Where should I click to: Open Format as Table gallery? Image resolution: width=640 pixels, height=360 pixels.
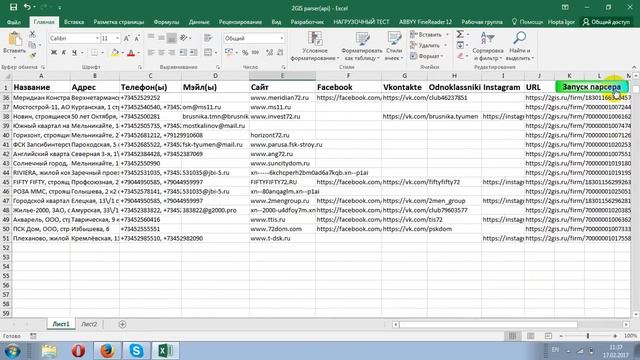tap(362, 46)
